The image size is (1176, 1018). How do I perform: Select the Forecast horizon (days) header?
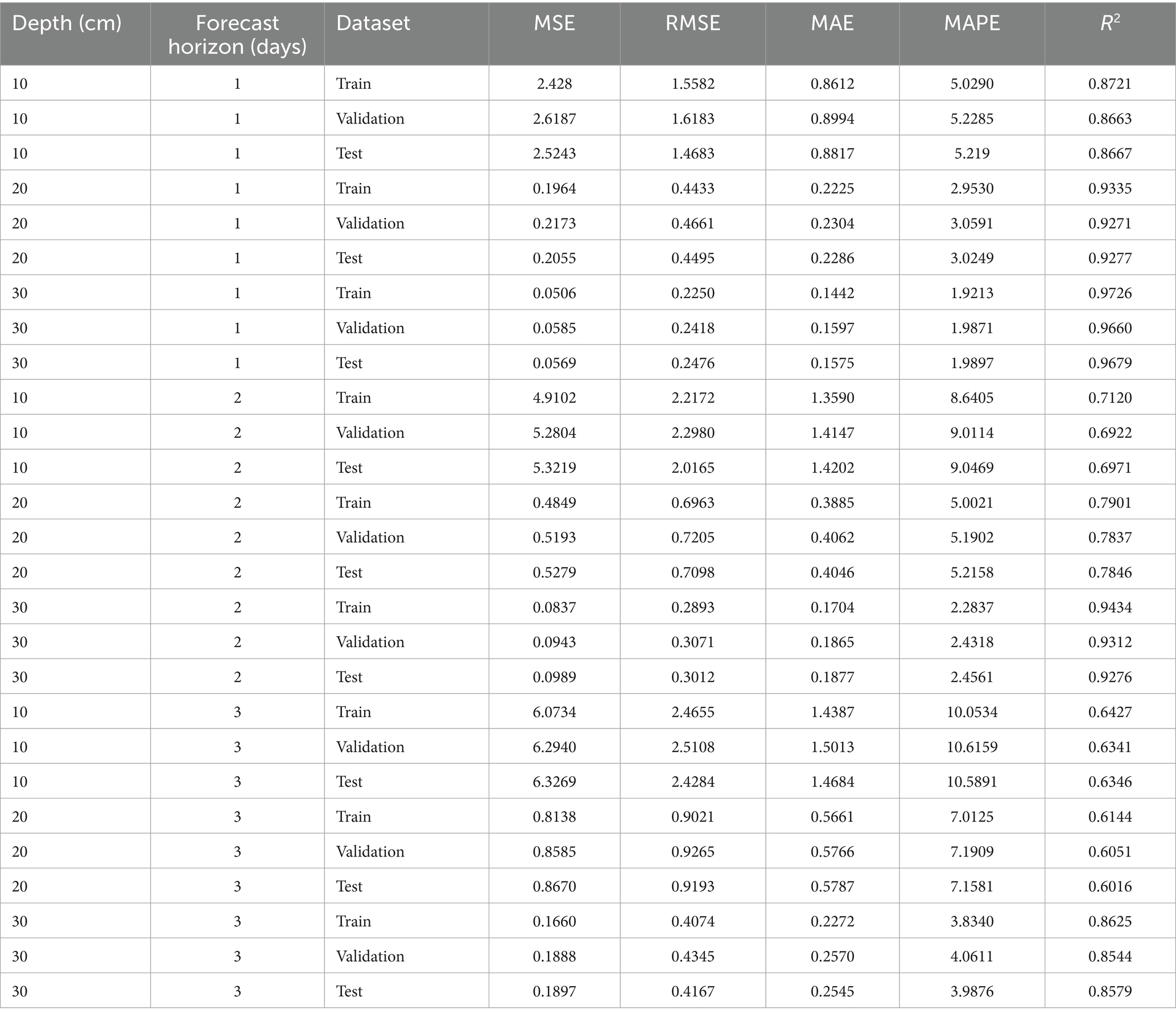click(237, 34)
